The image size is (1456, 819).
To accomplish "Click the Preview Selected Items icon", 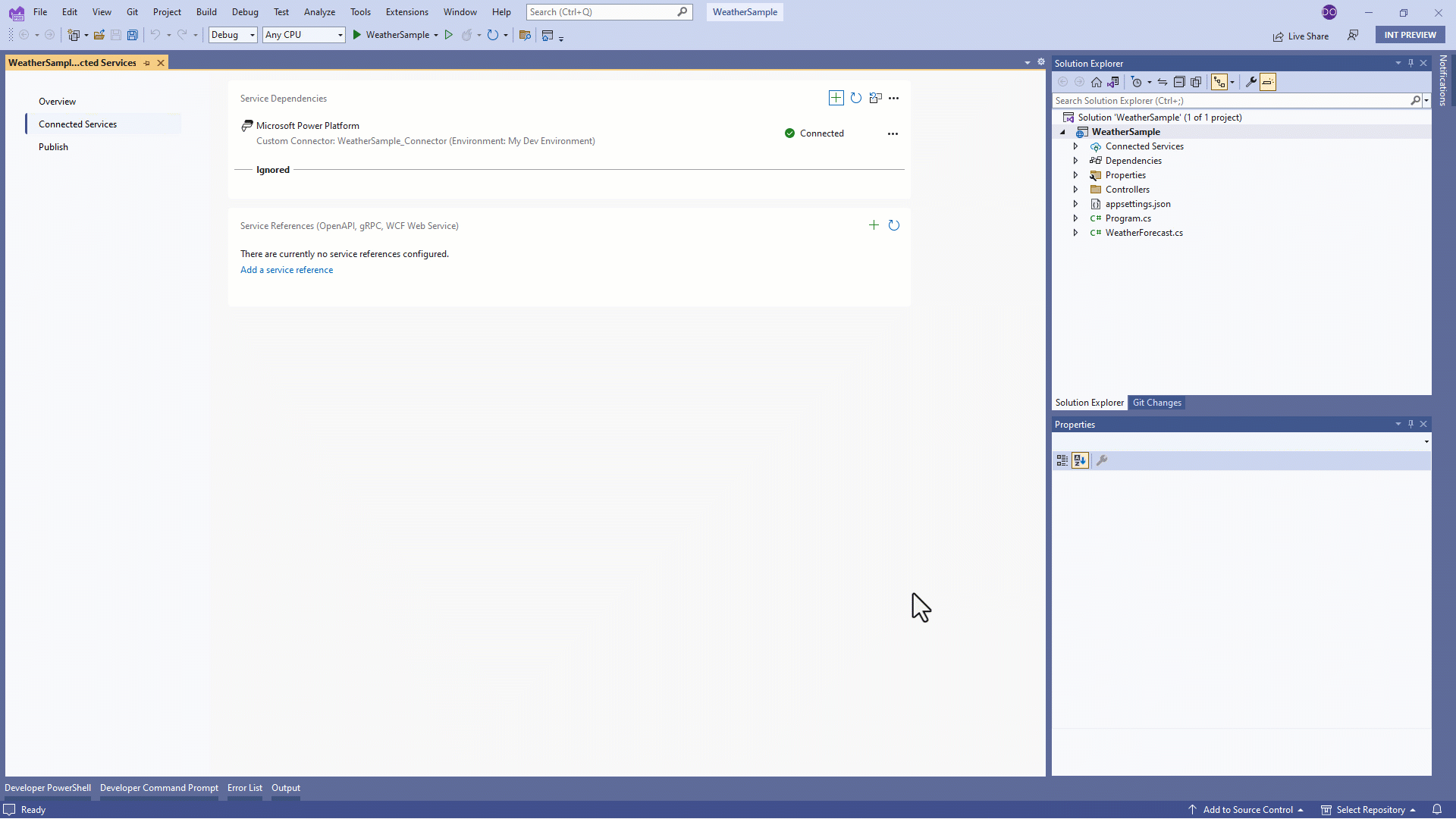I will pyautogui.click(x=1196, y=82).
